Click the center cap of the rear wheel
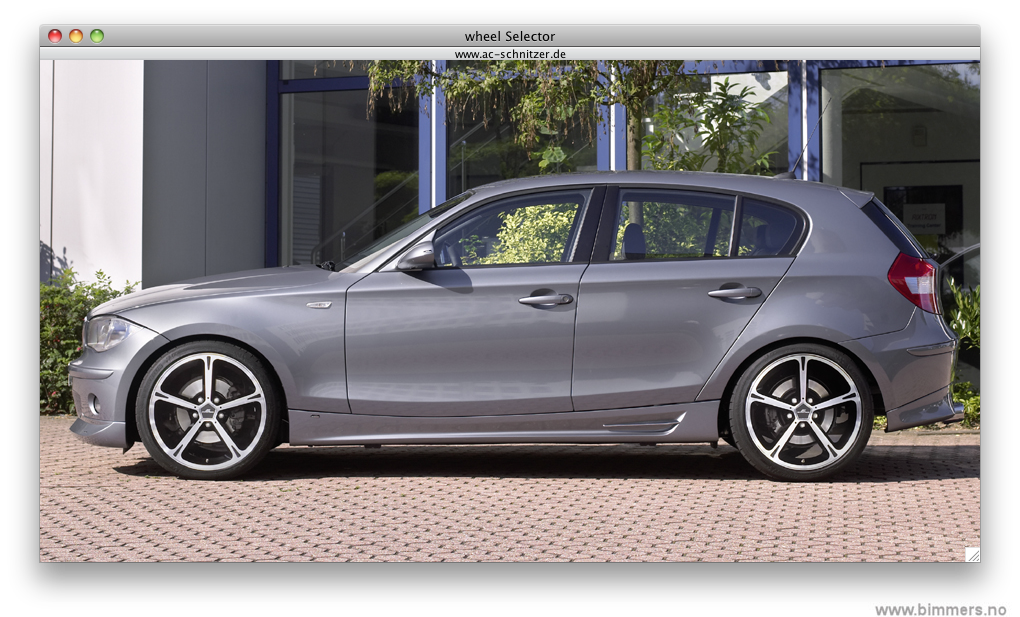Image resolution: width=1020 pixels, height=617 pixels. (801, 411)
